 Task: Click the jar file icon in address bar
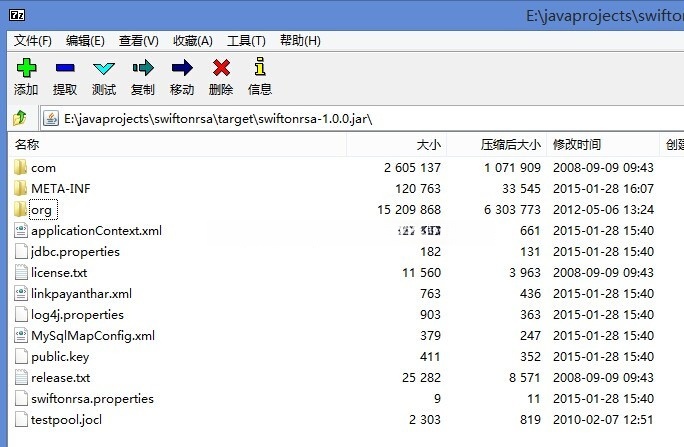click(51, 118)
